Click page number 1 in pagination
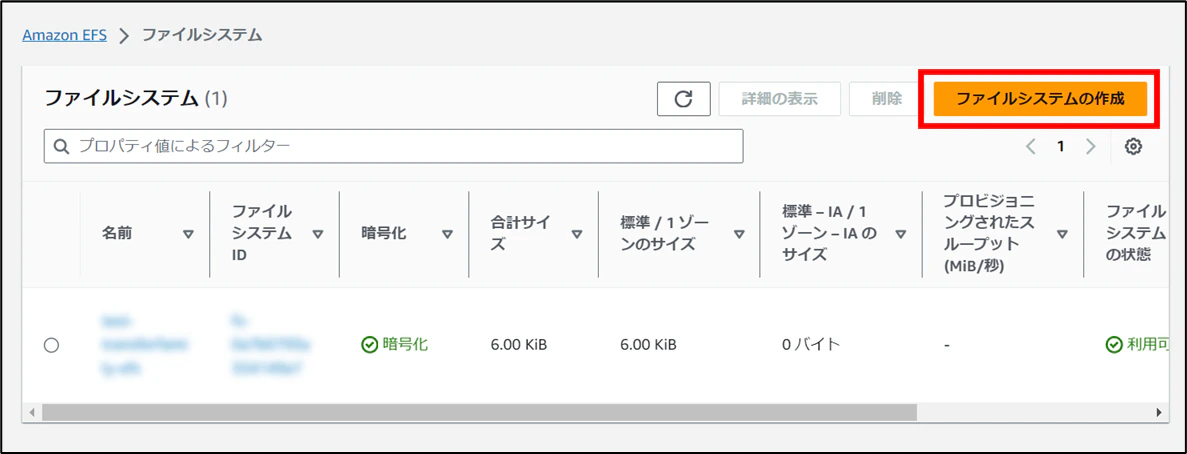 (1061, 147)
